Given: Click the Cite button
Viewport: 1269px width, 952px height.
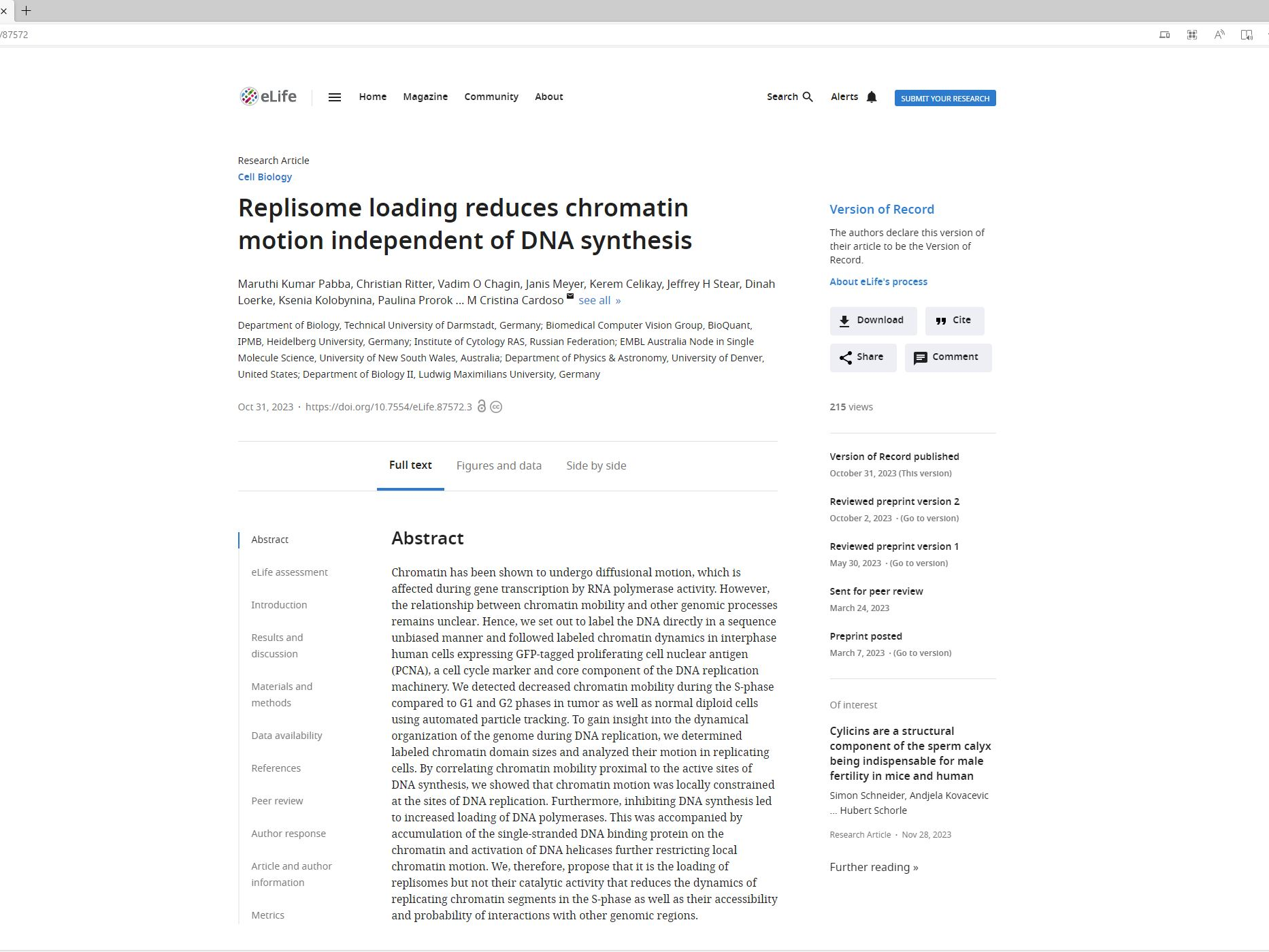Looking at the screenshot, I should click(x=954, y=321).
